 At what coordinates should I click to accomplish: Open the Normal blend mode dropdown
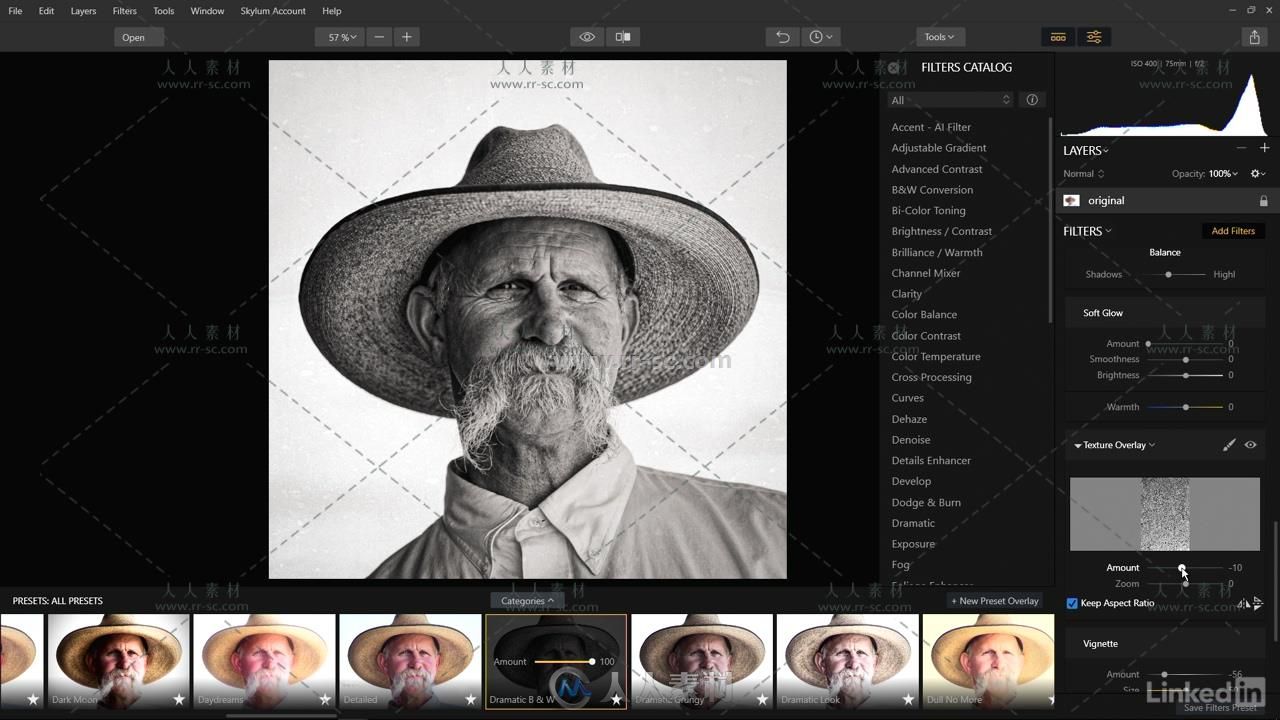1084,174
